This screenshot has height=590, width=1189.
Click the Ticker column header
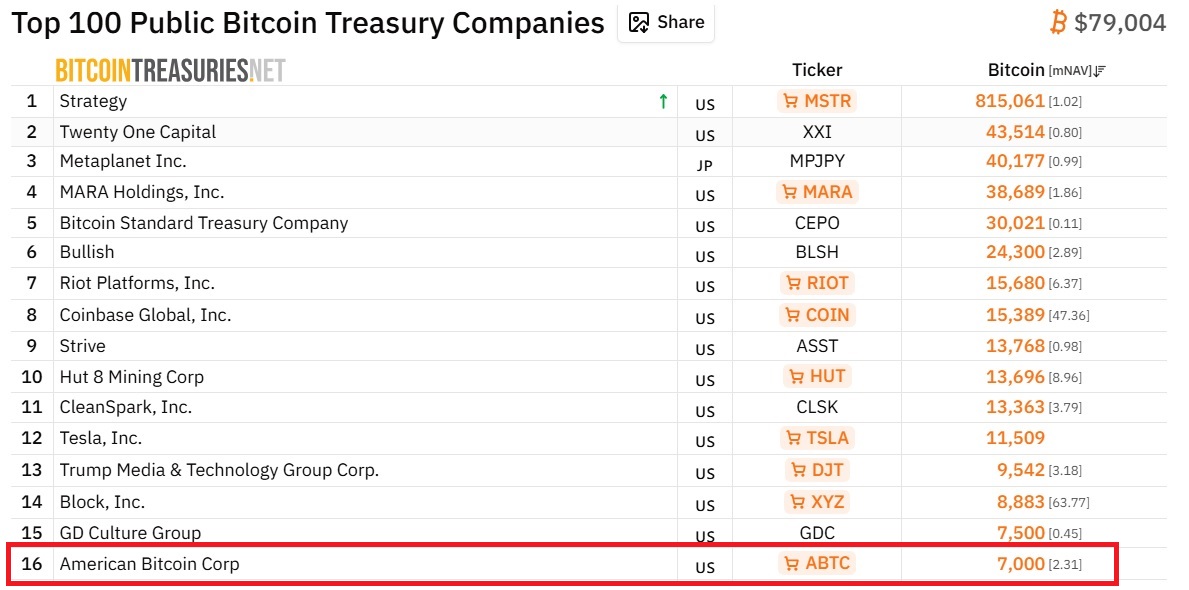[x=817, y=70]
